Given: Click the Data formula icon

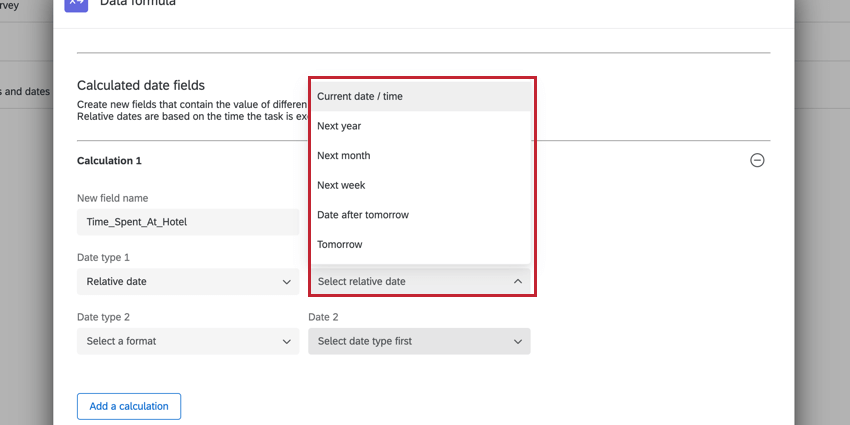Looking at the screenshot, I should [77, 4].
